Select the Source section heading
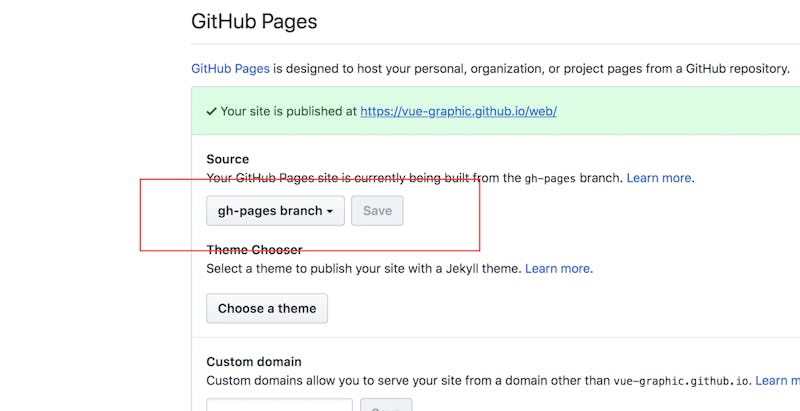 [228, 159]
